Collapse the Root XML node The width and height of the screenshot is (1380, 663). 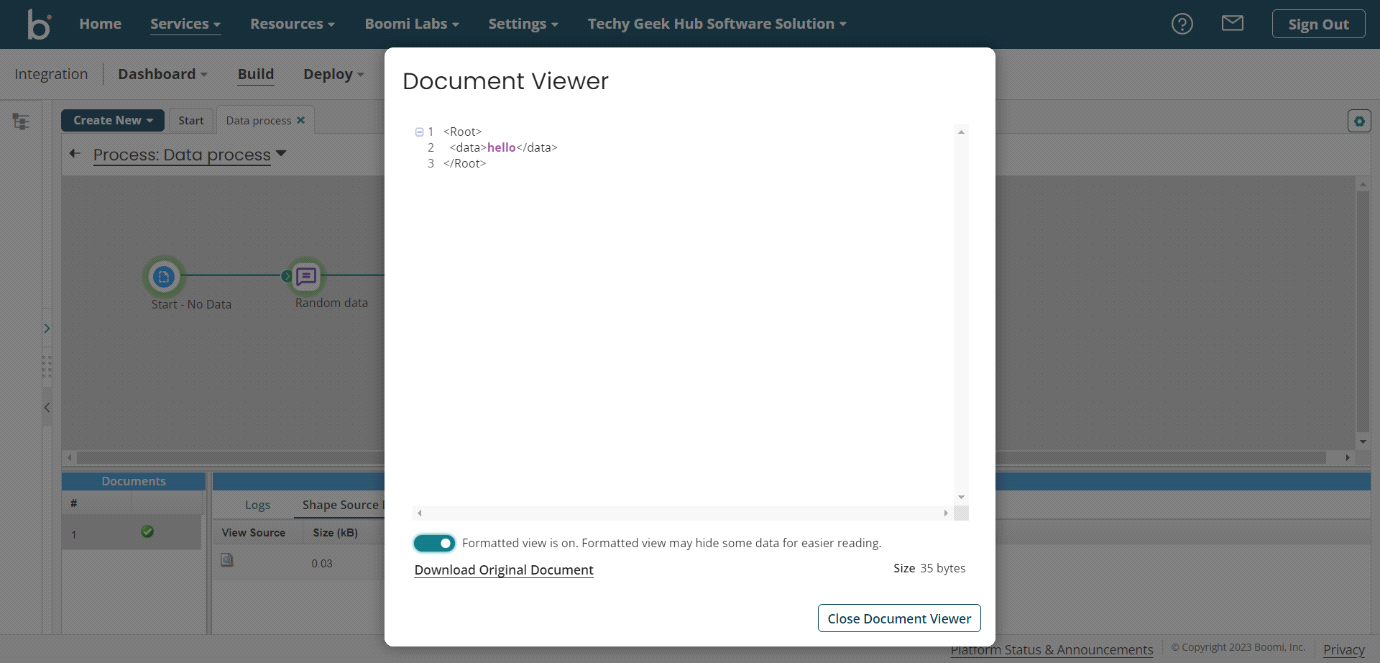[419, 132]
